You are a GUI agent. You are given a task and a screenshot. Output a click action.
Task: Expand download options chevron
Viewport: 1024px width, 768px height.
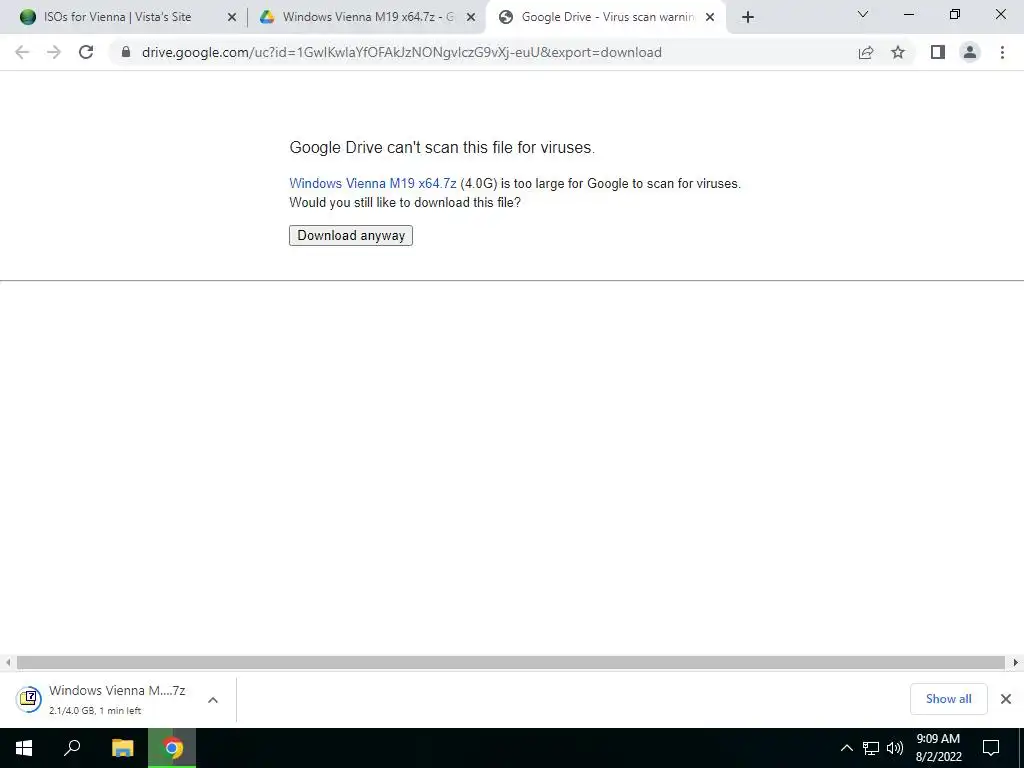click(213, 700)
